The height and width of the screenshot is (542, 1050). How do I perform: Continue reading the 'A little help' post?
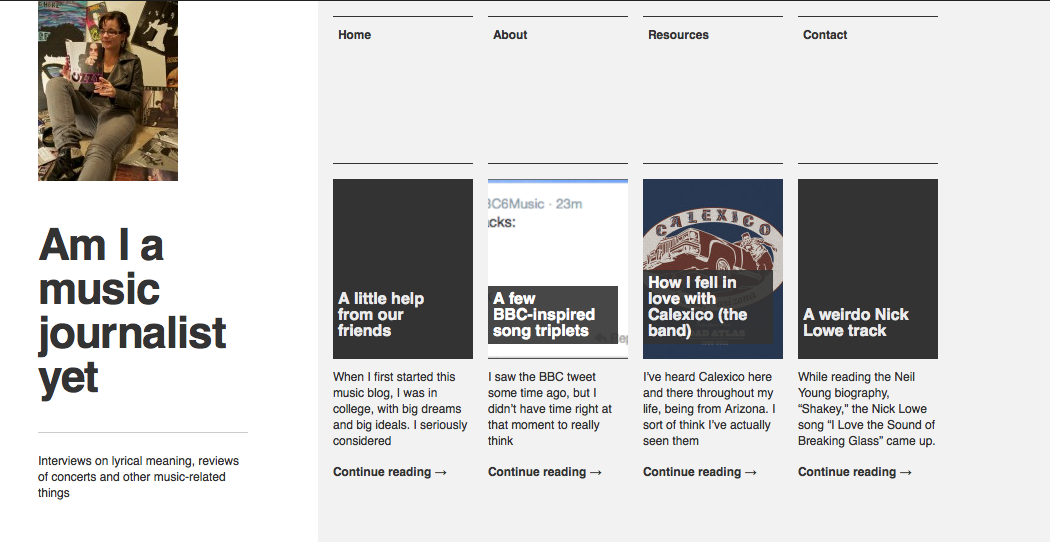[389, 472]
